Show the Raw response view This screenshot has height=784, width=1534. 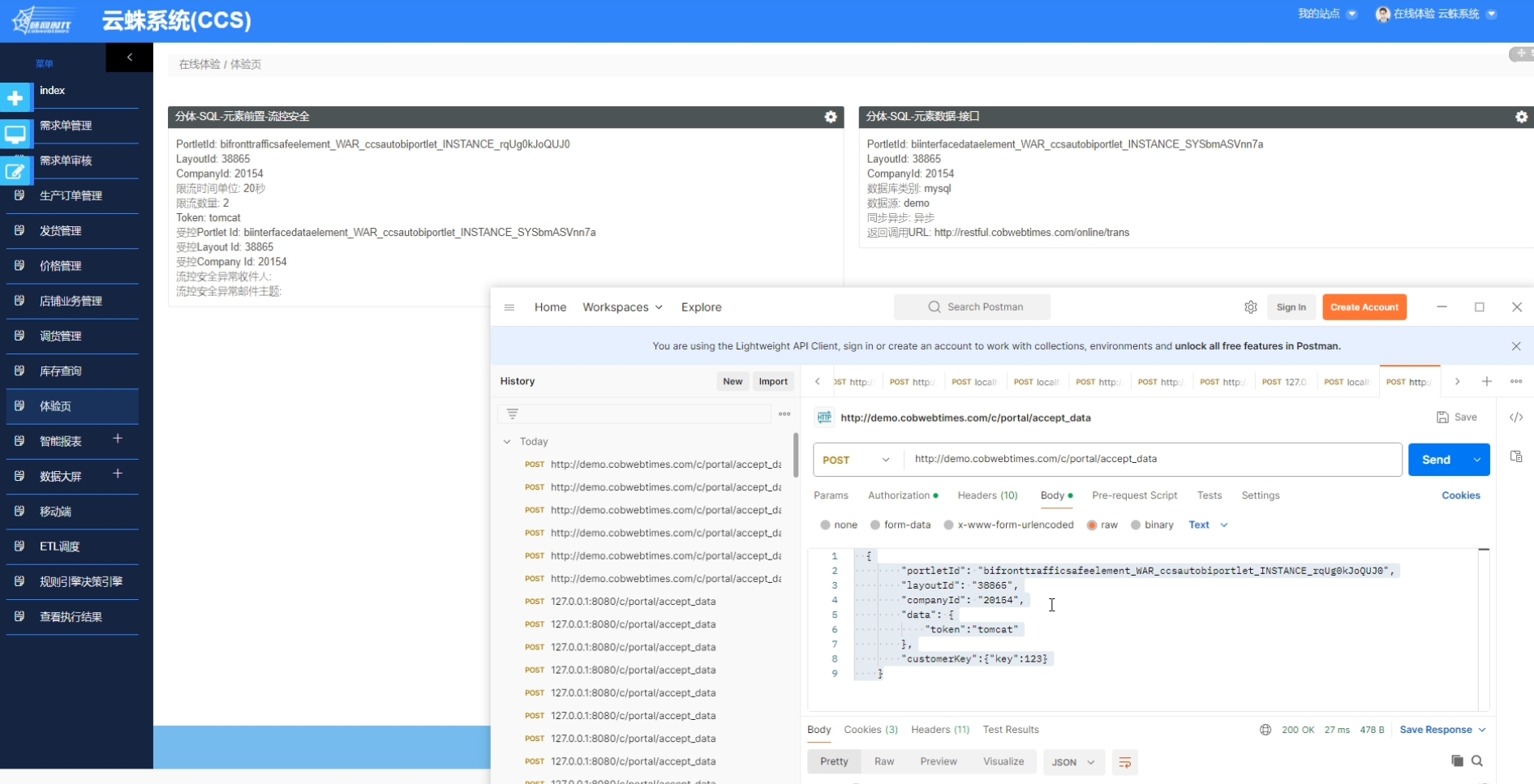[884, 762]
